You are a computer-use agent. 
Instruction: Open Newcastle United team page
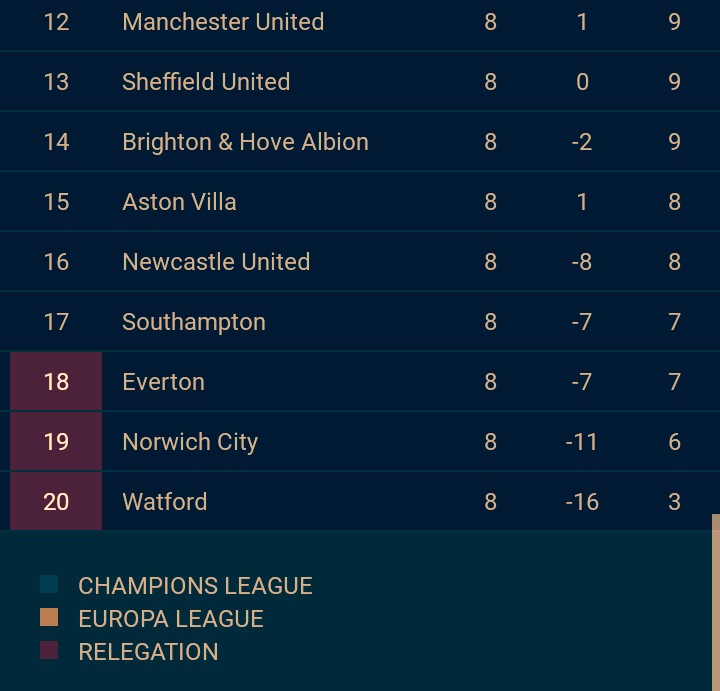click(x=215, y=262)
